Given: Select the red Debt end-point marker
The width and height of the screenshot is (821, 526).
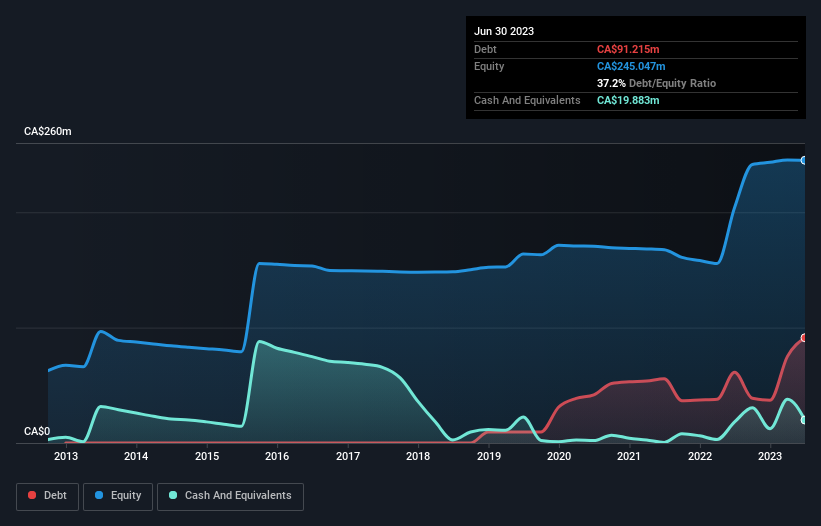Looking at the screenshot, I should 804,338.
